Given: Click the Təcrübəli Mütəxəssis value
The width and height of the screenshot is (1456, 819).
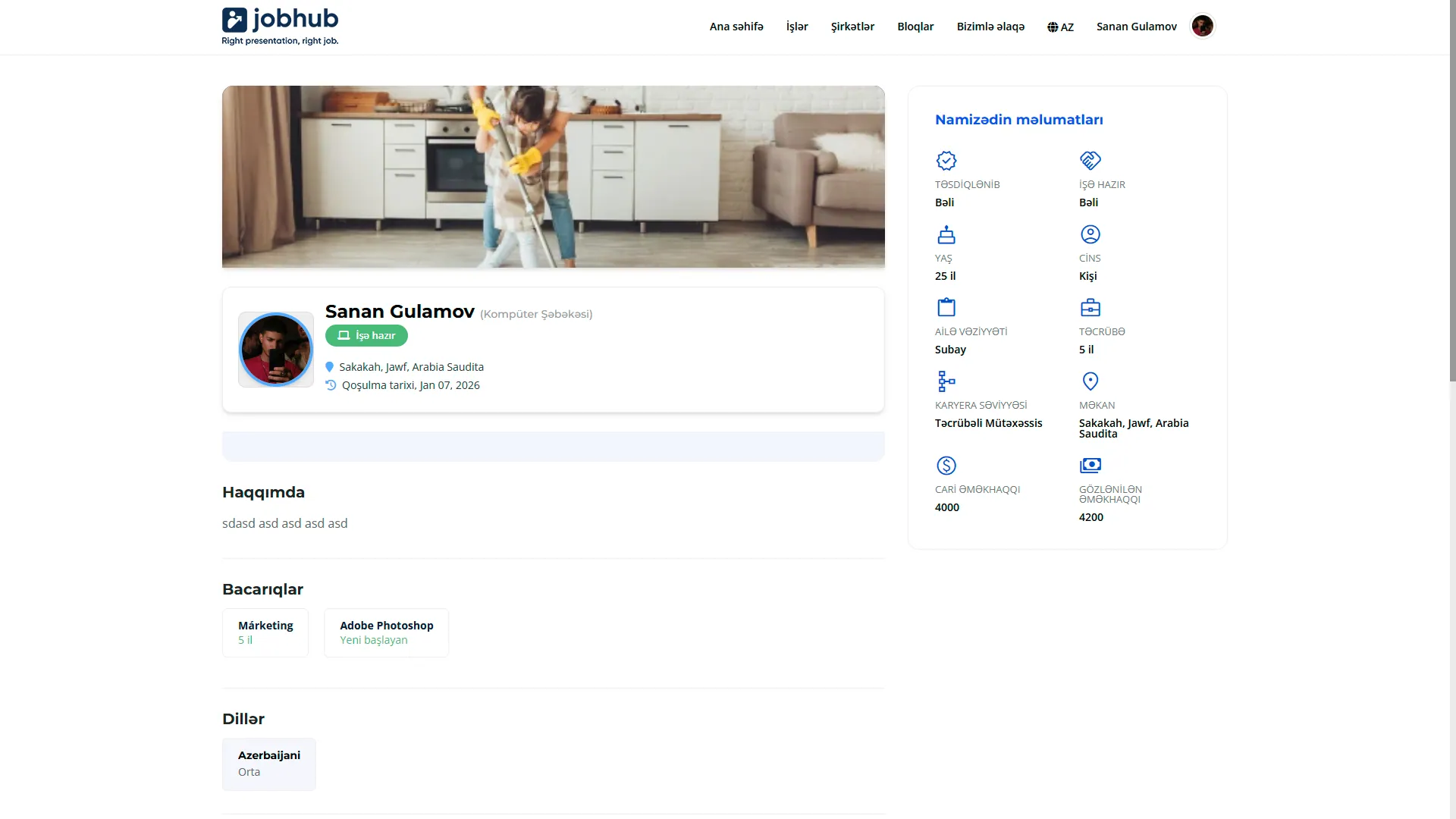Looking at the screenshot, I should [x=988, y=423].
